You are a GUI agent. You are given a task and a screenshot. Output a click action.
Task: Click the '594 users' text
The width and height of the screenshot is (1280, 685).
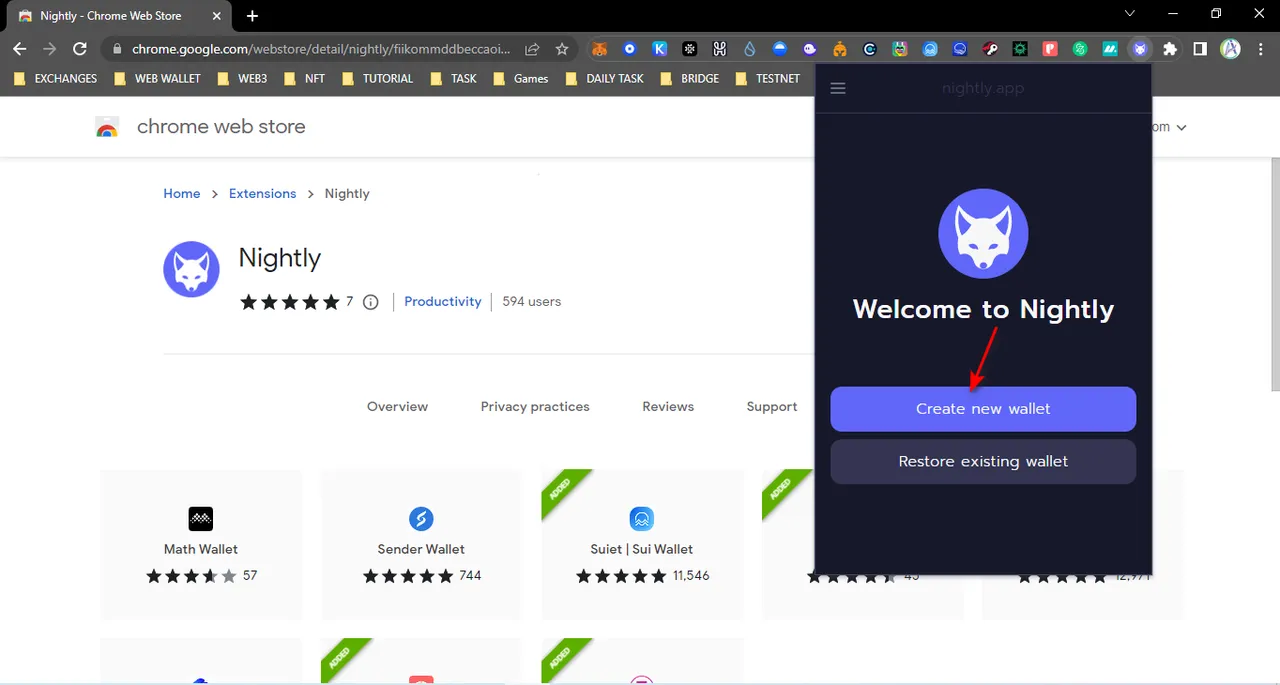[x=532, y=302]
